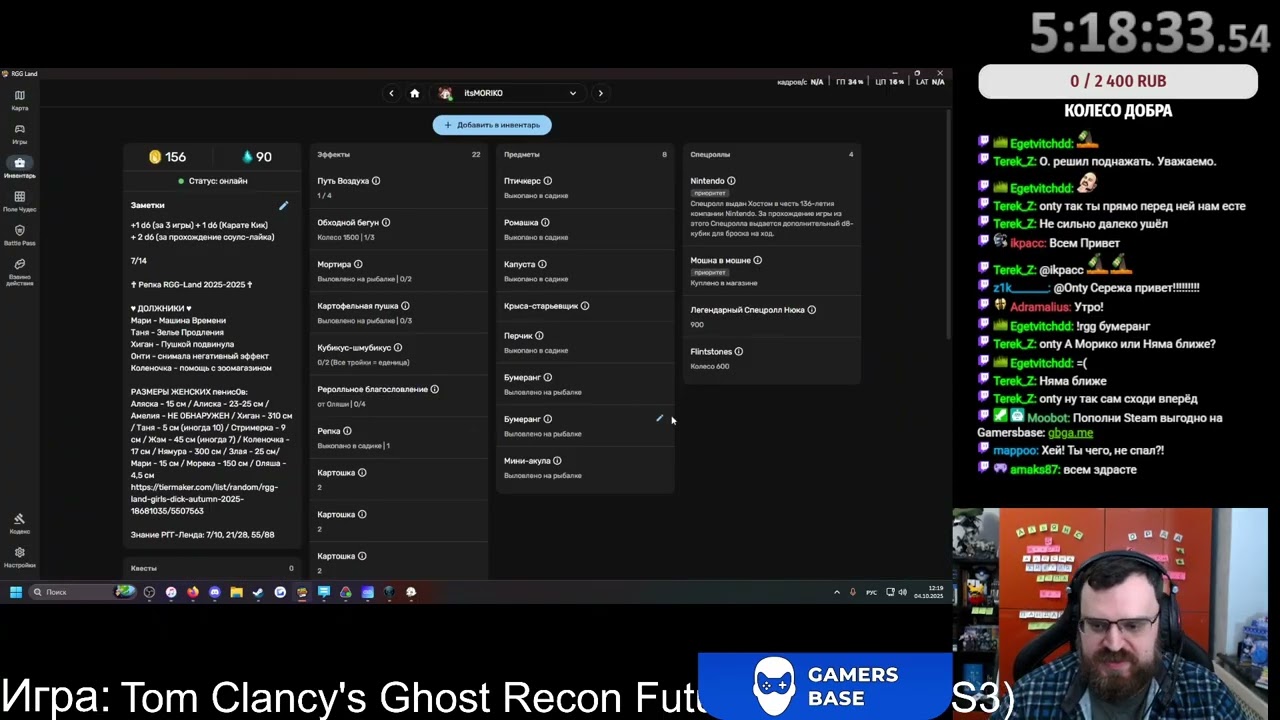This screenshot has width=1280, height=720.
Task: Click the Gamers Base banner
Action: [825, 686]
